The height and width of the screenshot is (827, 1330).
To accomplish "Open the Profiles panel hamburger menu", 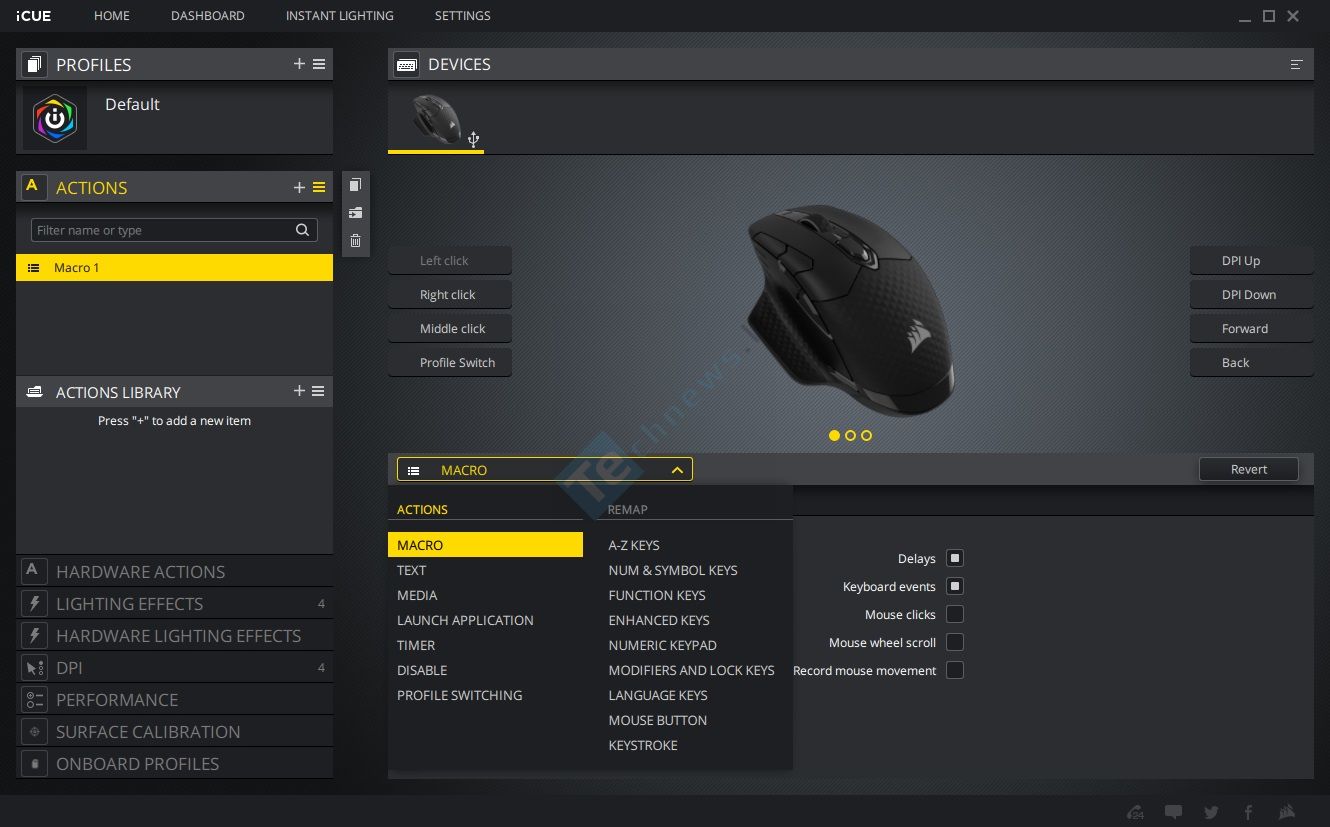I will click(x=319, y=64).
